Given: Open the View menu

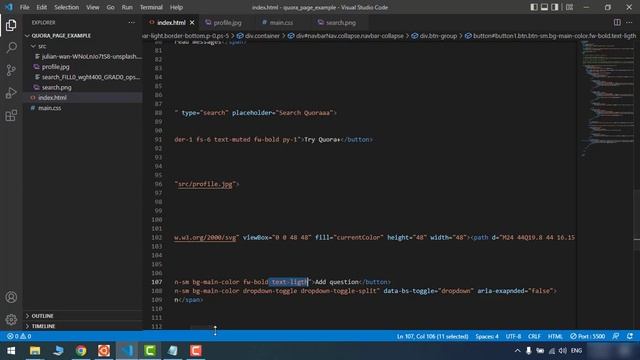Looking at the screenshot, I should [x=93, y=7].
